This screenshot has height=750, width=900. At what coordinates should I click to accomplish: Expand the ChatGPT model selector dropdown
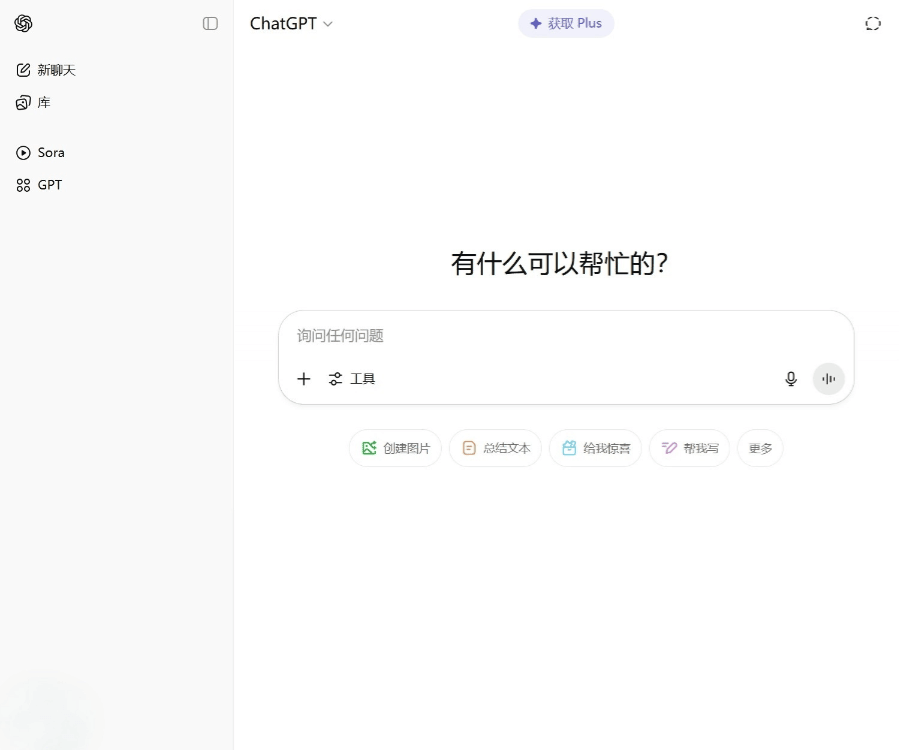pos(291,23)
